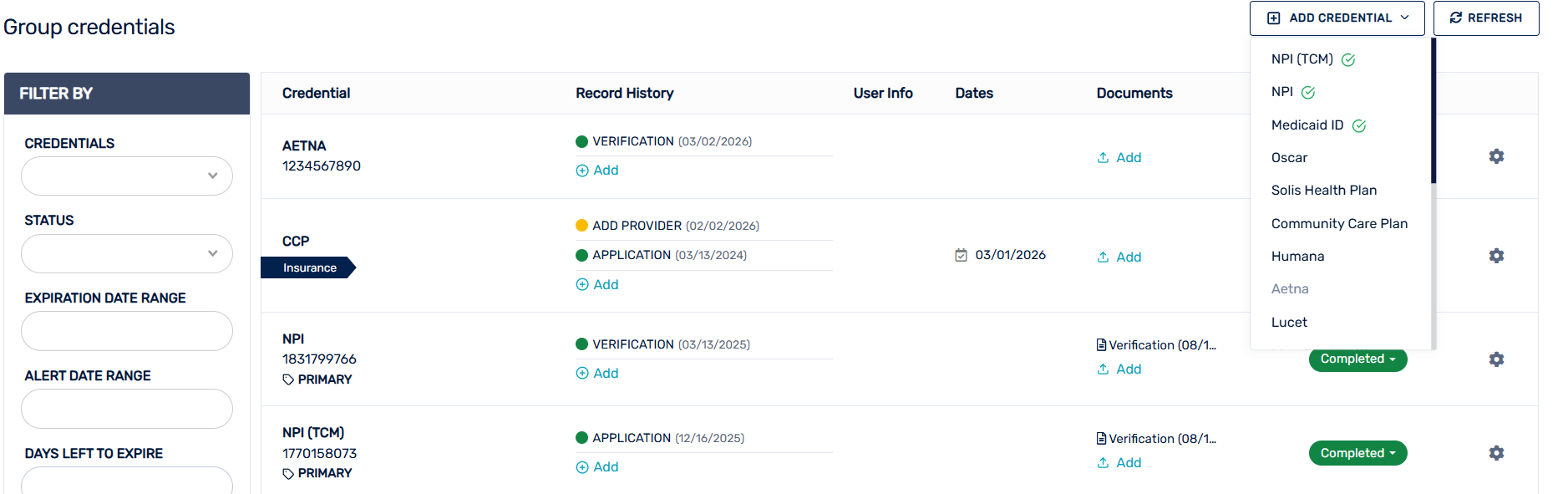Click the Add Credential button
1568x494 pixels.
pos(1337,18)
